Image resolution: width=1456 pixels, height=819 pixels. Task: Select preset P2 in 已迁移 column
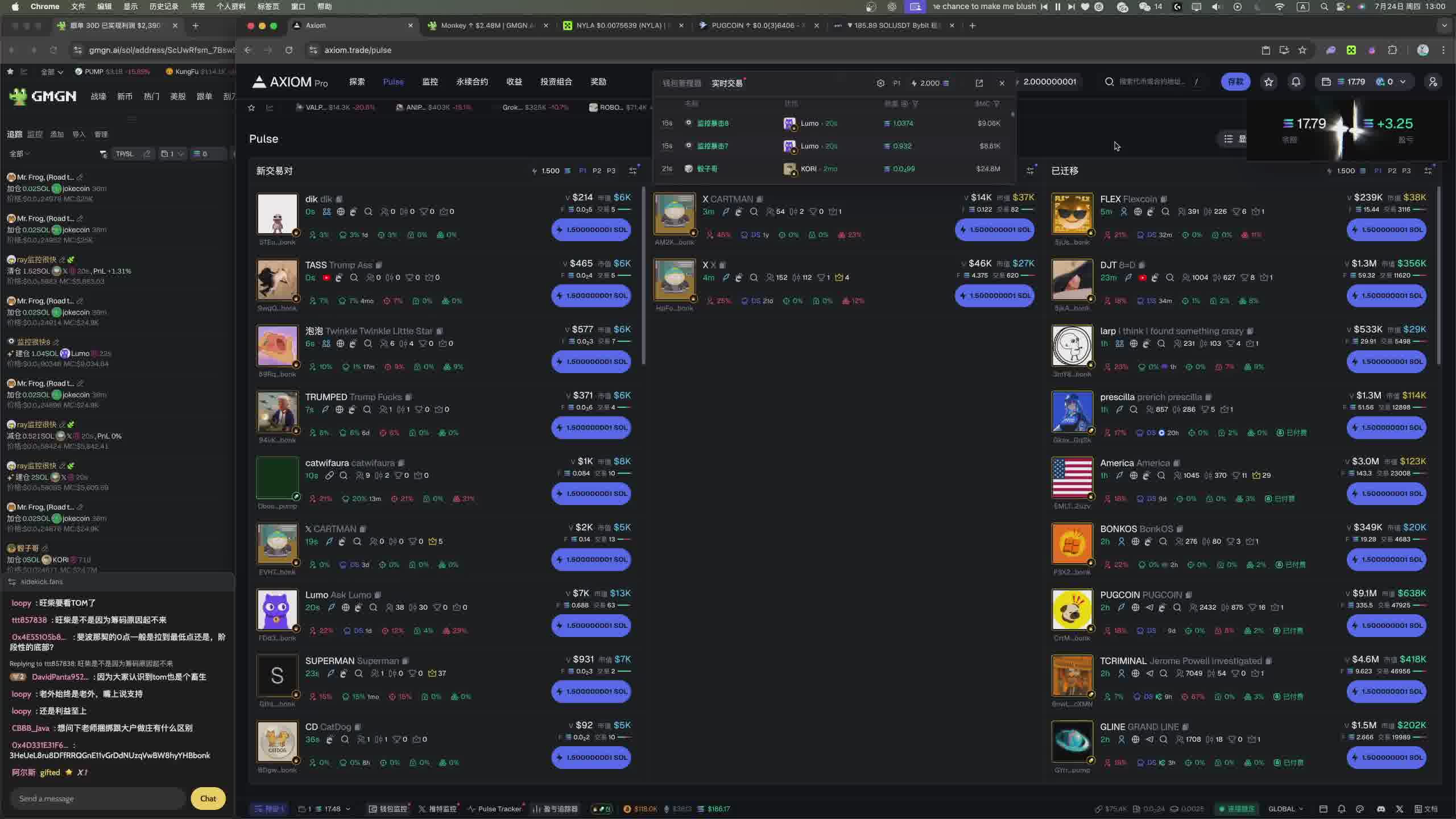(x=1392, y=171)
